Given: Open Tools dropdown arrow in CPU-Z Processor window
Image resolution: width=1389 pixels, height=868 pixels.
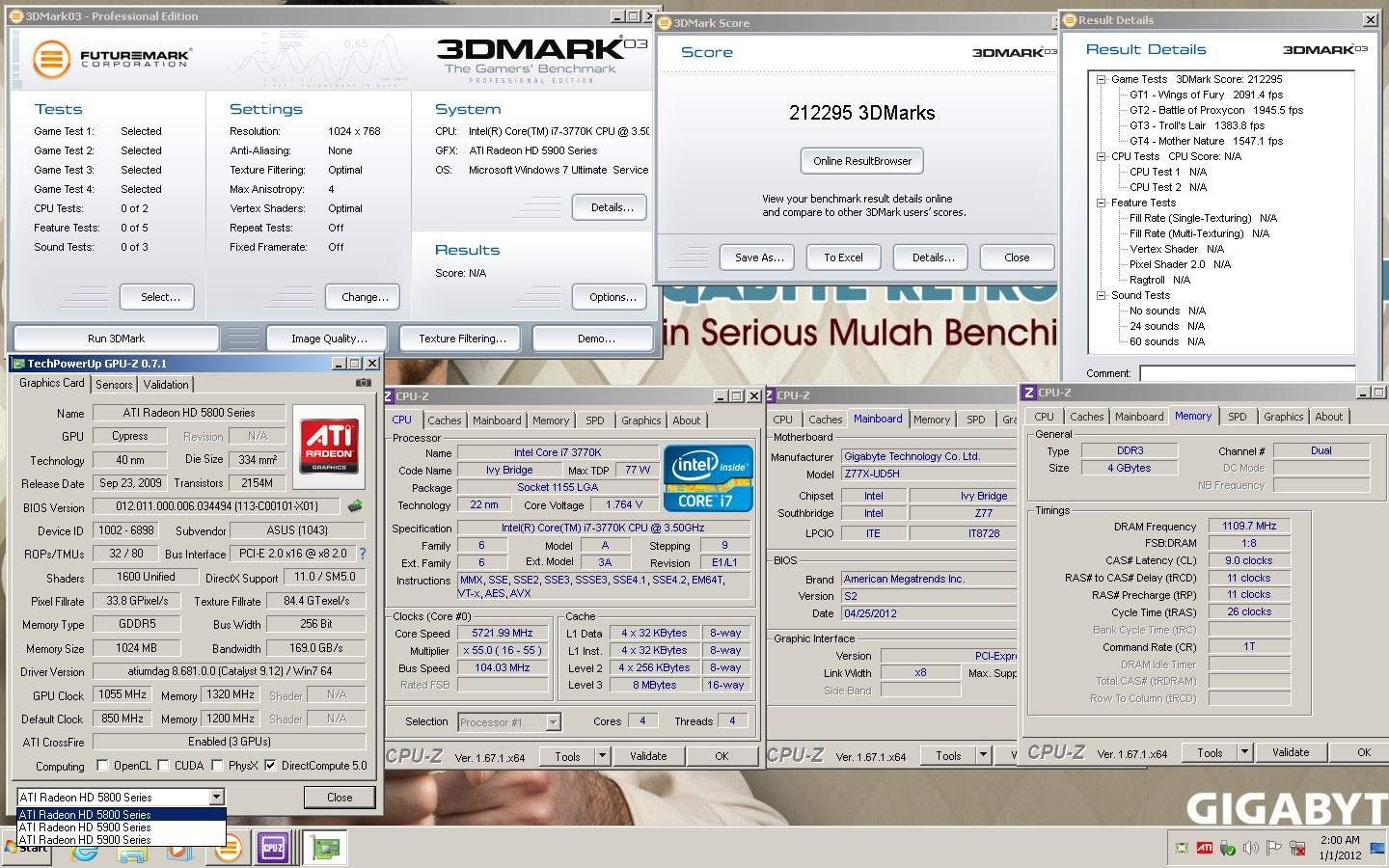Looking at the screenshot, I should pyautogui.click(x=603, y=756).
